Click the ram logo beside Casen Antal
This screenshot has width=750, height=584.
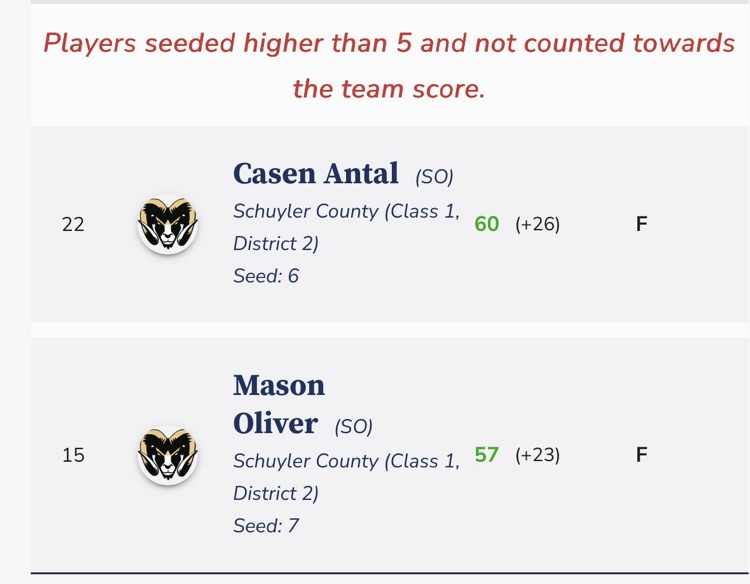click(x=167, y=224)
